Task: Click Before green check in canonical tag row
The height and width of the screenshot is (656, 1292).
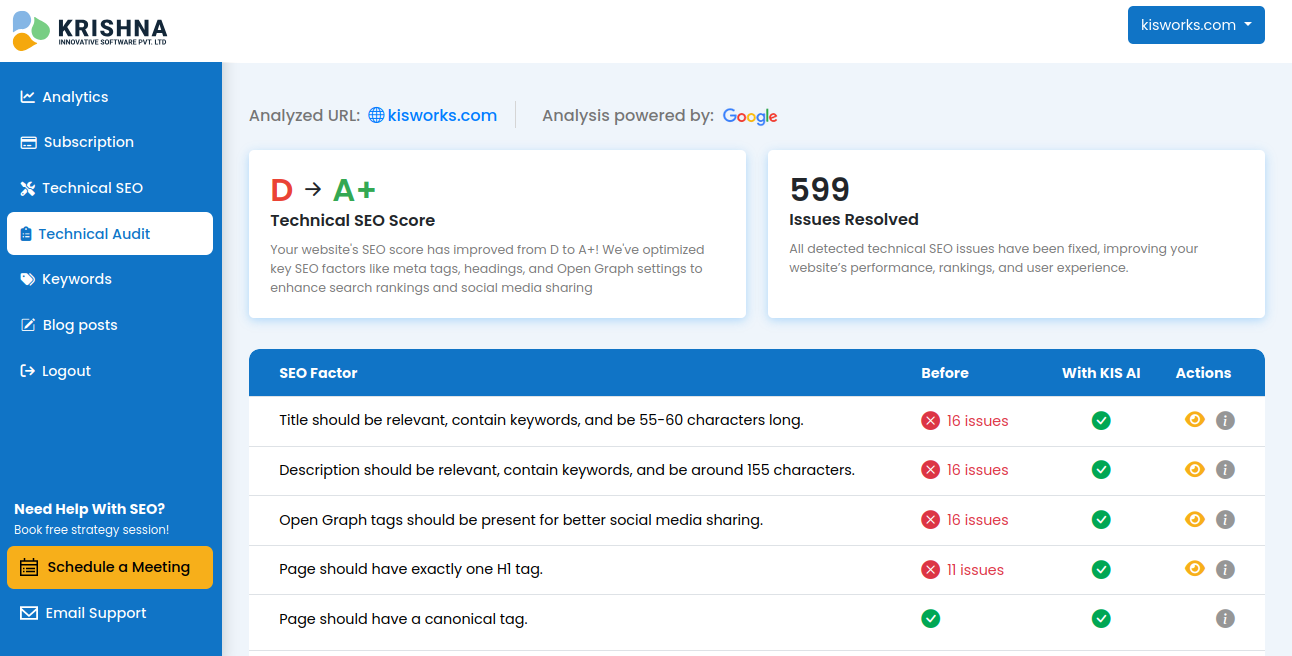Action: tap(930, 619)
